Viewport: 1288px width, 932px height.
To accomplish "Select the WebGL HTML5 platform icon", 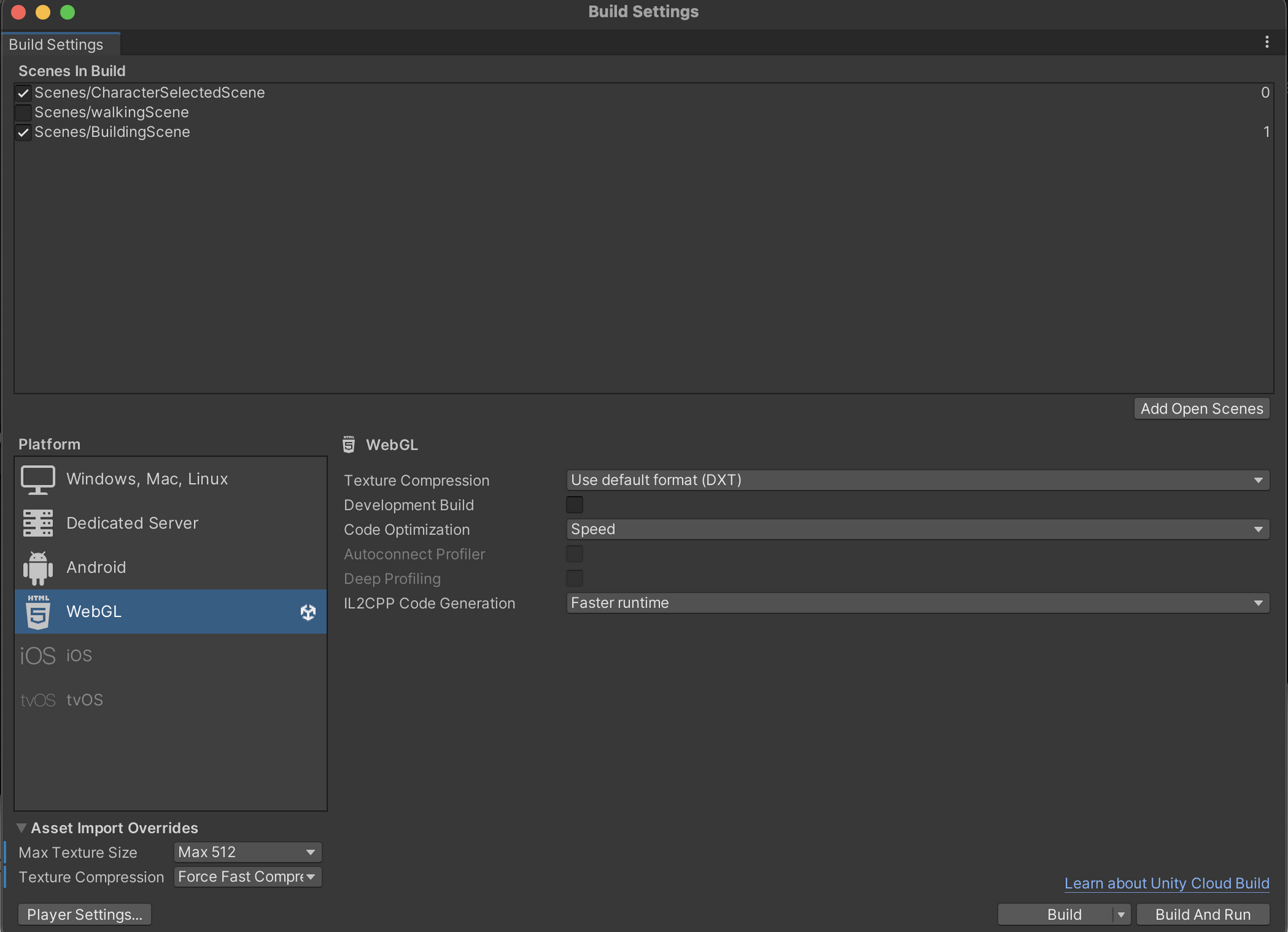I will pos(37,611).
